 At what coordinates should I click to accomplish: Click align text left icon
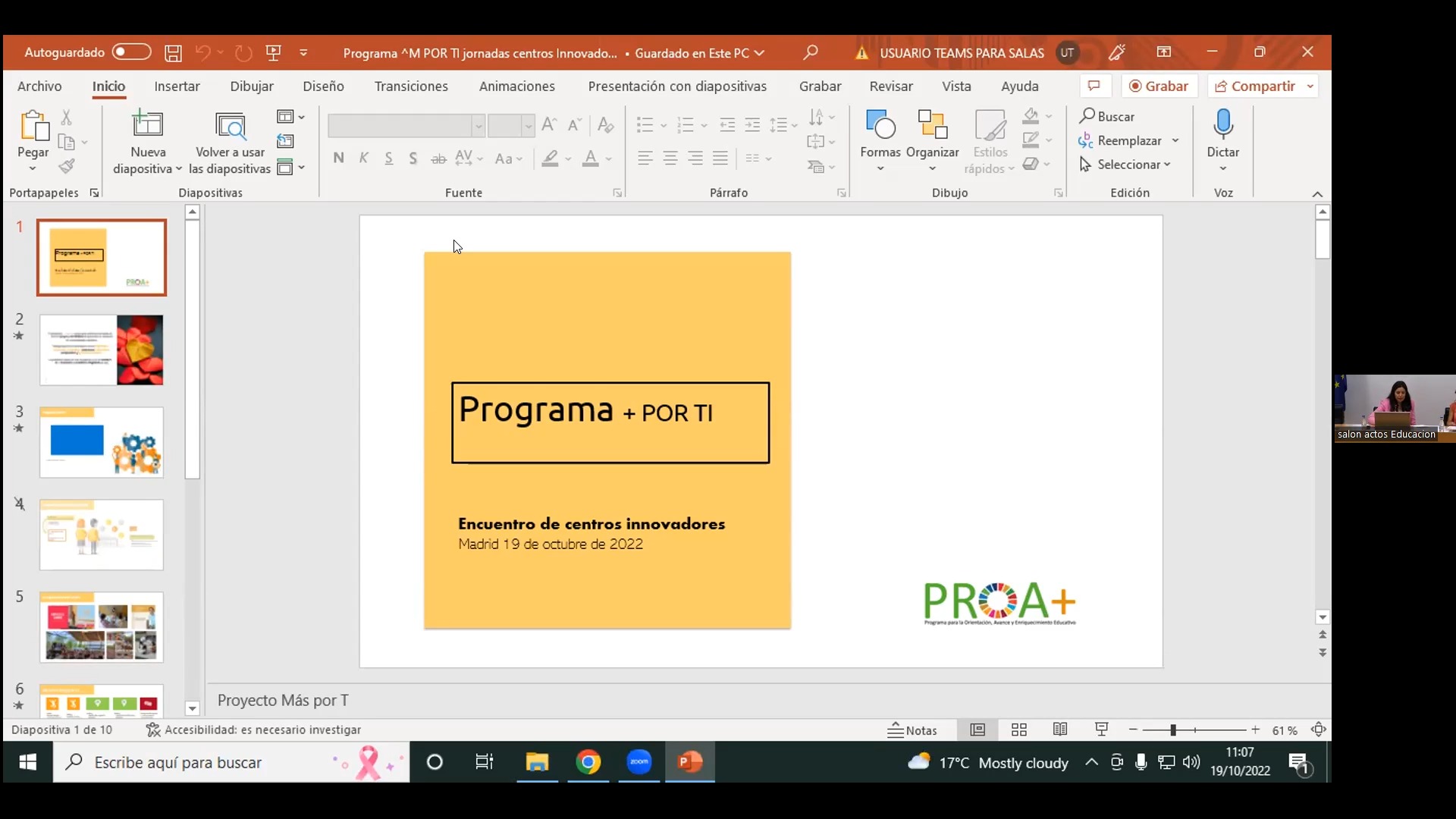645,158
